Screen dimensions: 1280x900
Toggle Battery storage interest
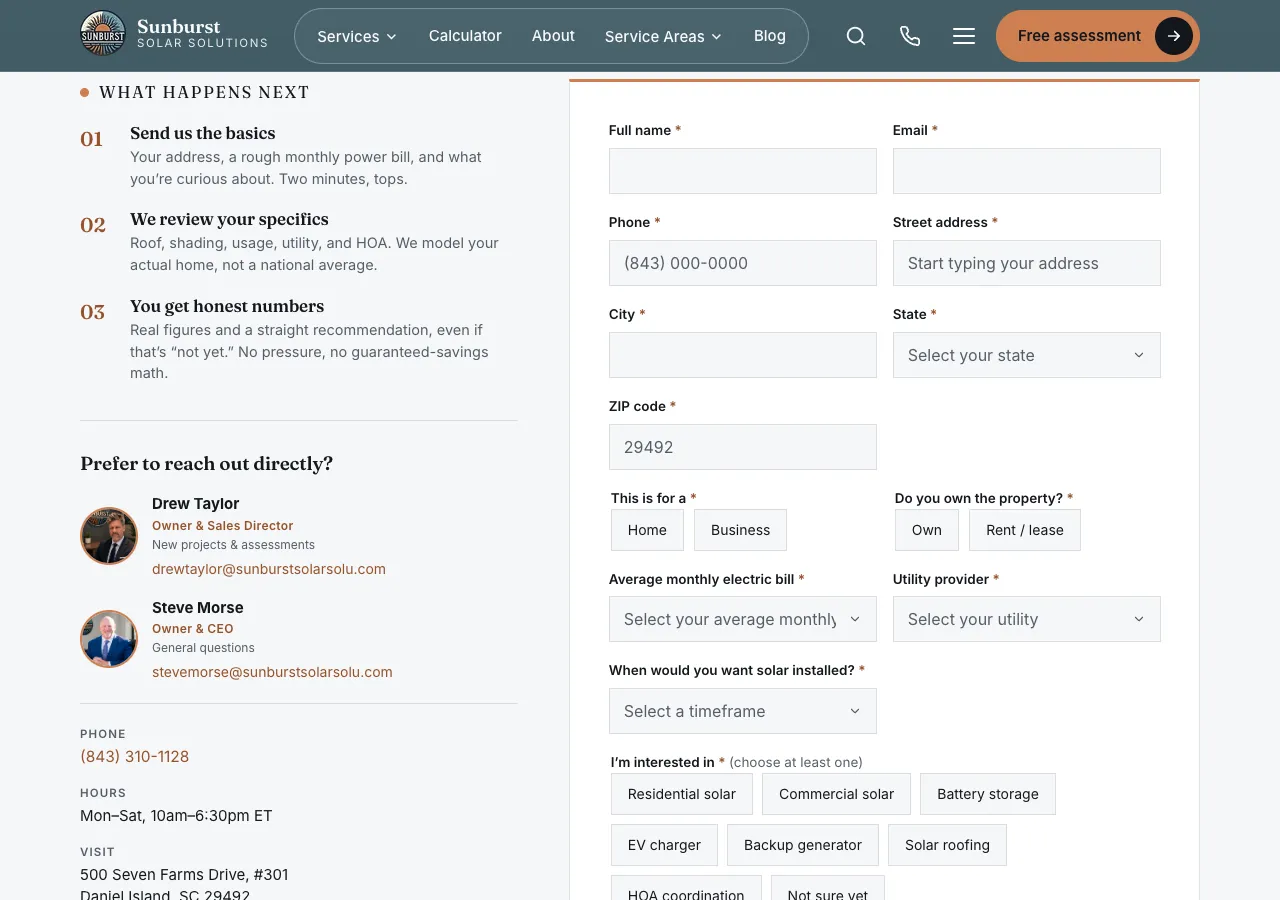pyautogui.click(x=988, y=794)
